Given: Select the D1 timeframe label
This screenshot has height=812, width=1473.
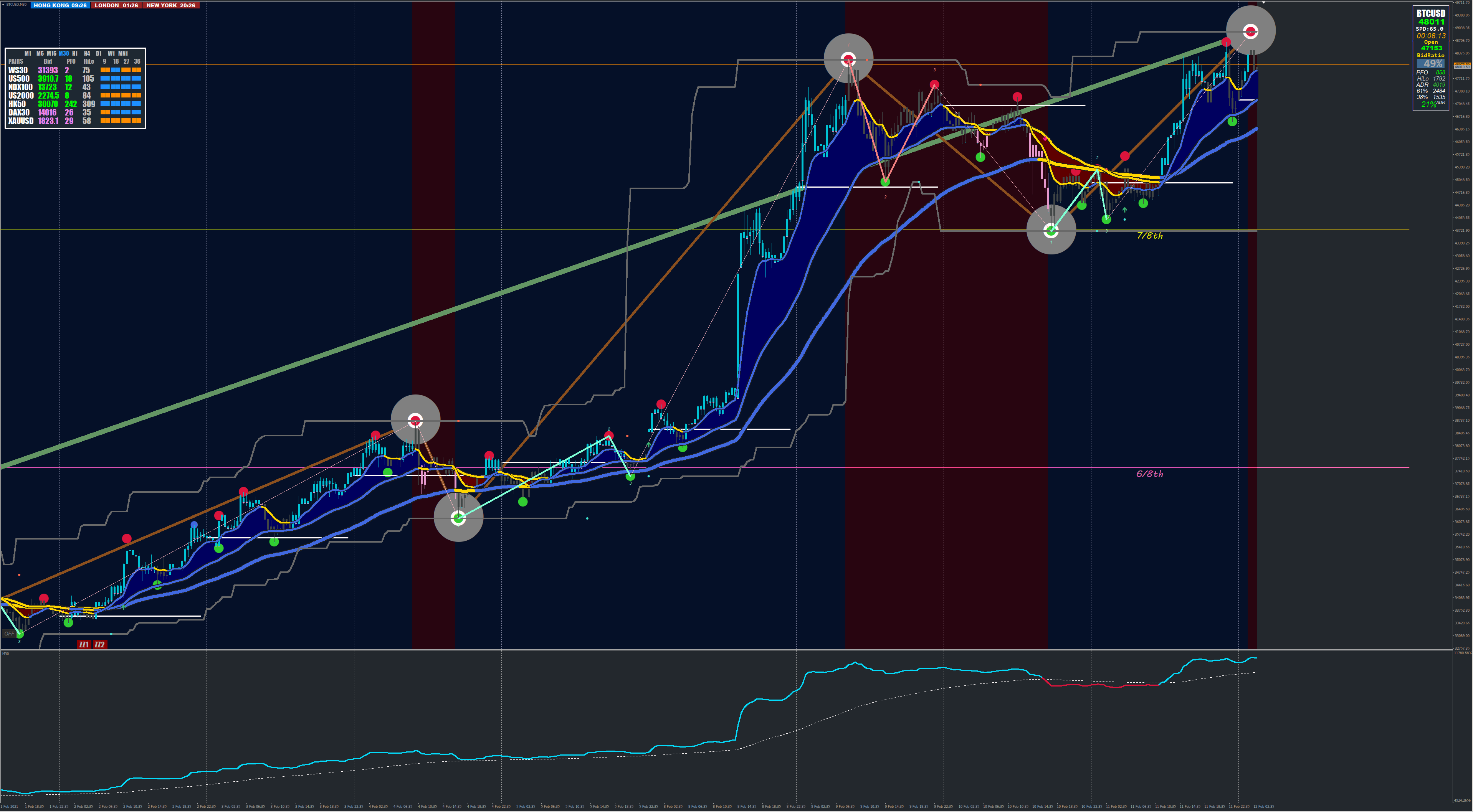Looking at the screenshot, I should [98, 53].
